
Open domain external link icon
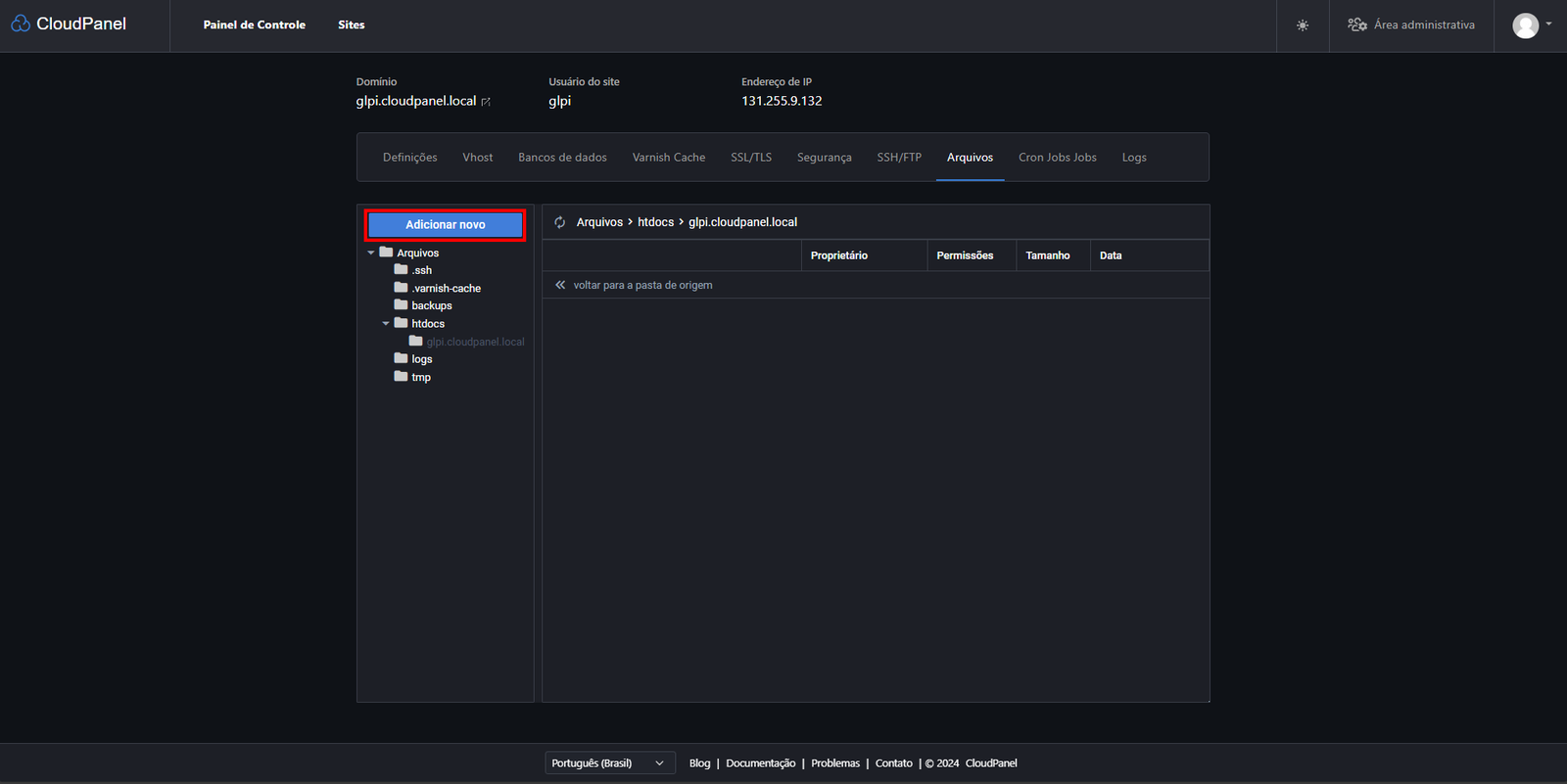pos(486,102)
